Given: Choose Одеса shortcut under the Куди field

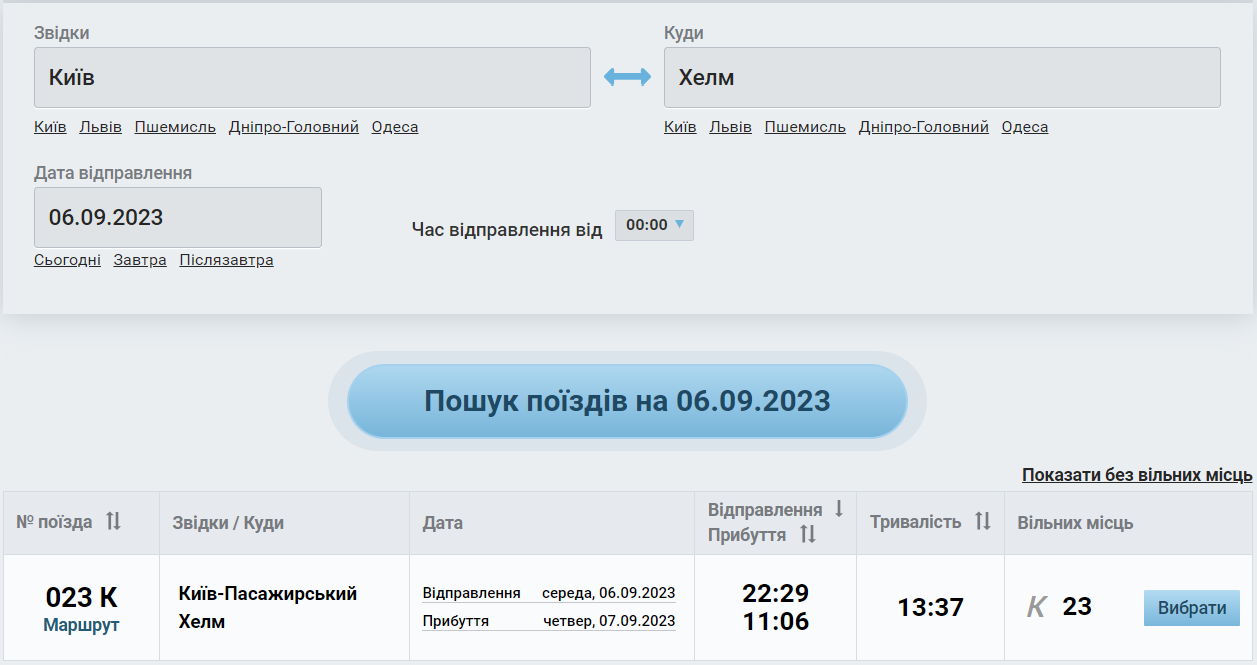Looking at the screenshot, I should coord(1024,127).
